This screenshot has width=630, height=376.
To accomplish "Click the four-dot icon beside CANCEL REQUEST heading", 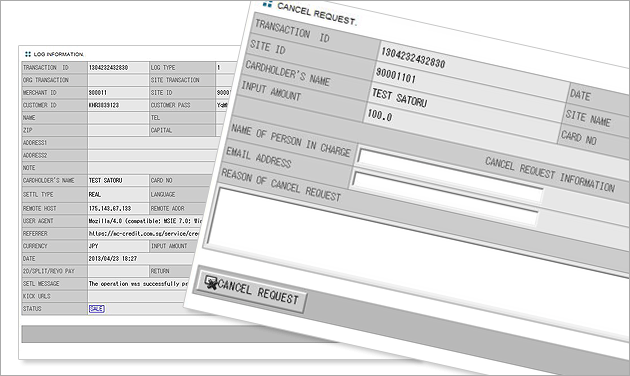I will pos(267,4).
